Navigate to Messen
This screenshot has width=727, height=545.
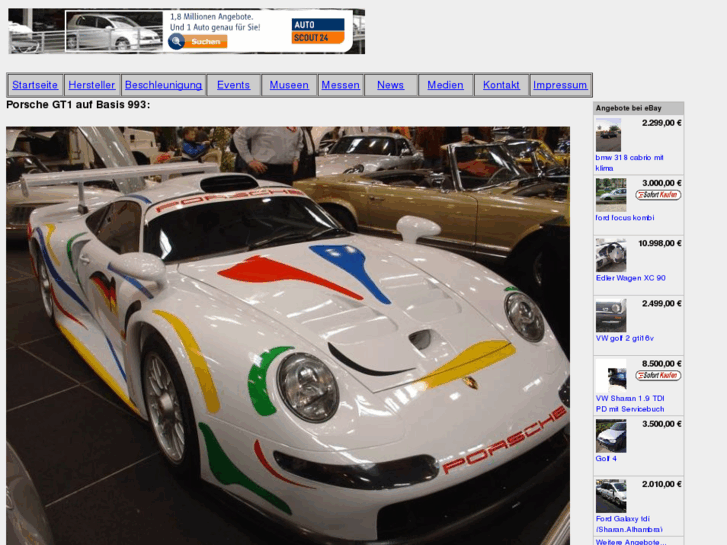coord(340,85)
